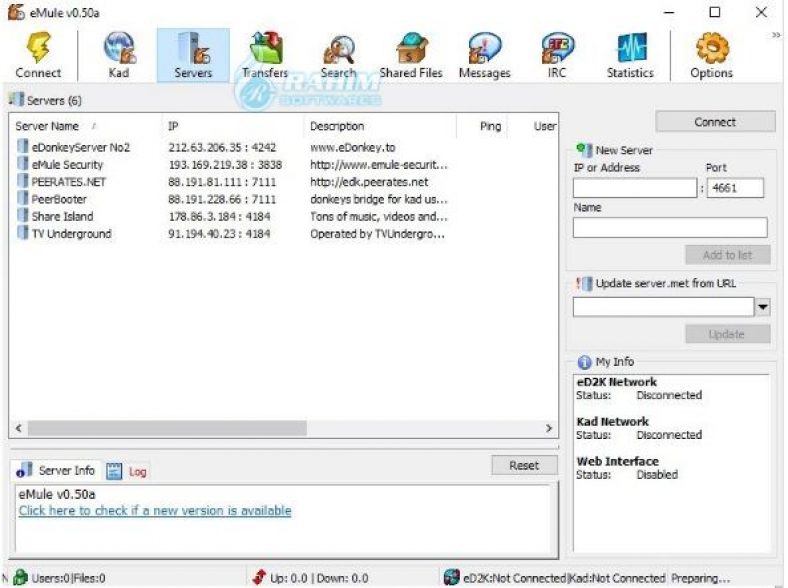Focus the Port field showing 4661
The height and width of the screenshot is (588, 788).
pos(735,188)
